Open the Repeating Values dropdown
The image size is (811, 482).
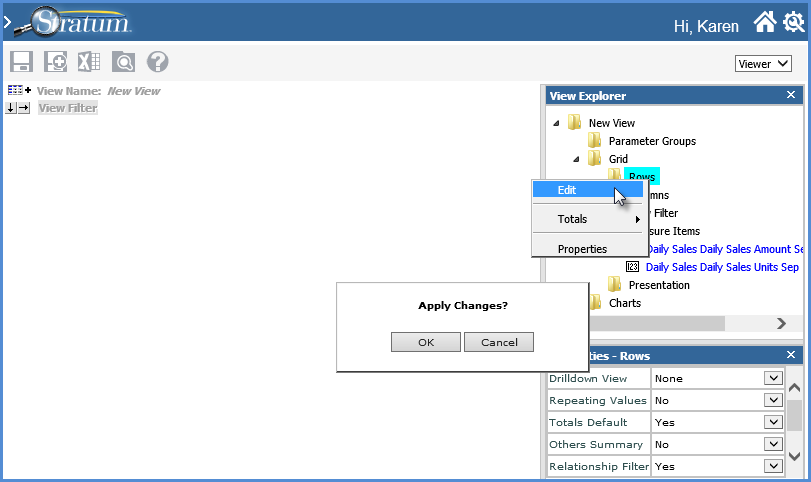coord(773,400)
